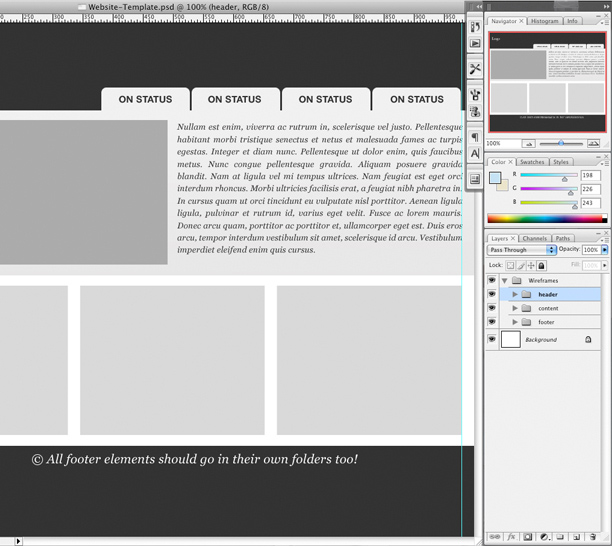The height and width of the screenshot is (547, 612).
Task: Select the footer group layer
Action: click(x=550, y=322)
